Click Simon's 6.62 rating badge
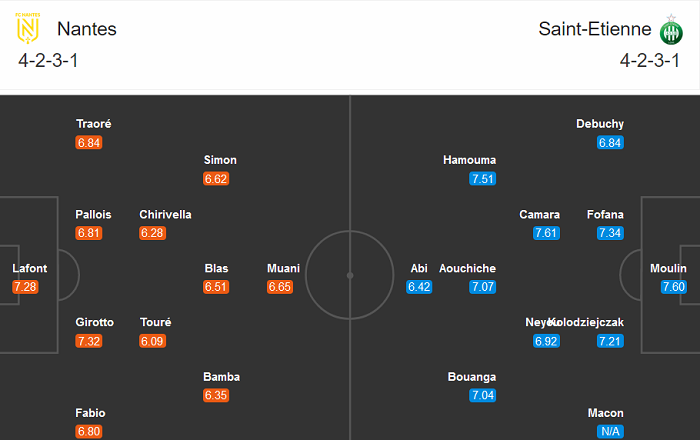 [x=216, y=179]
